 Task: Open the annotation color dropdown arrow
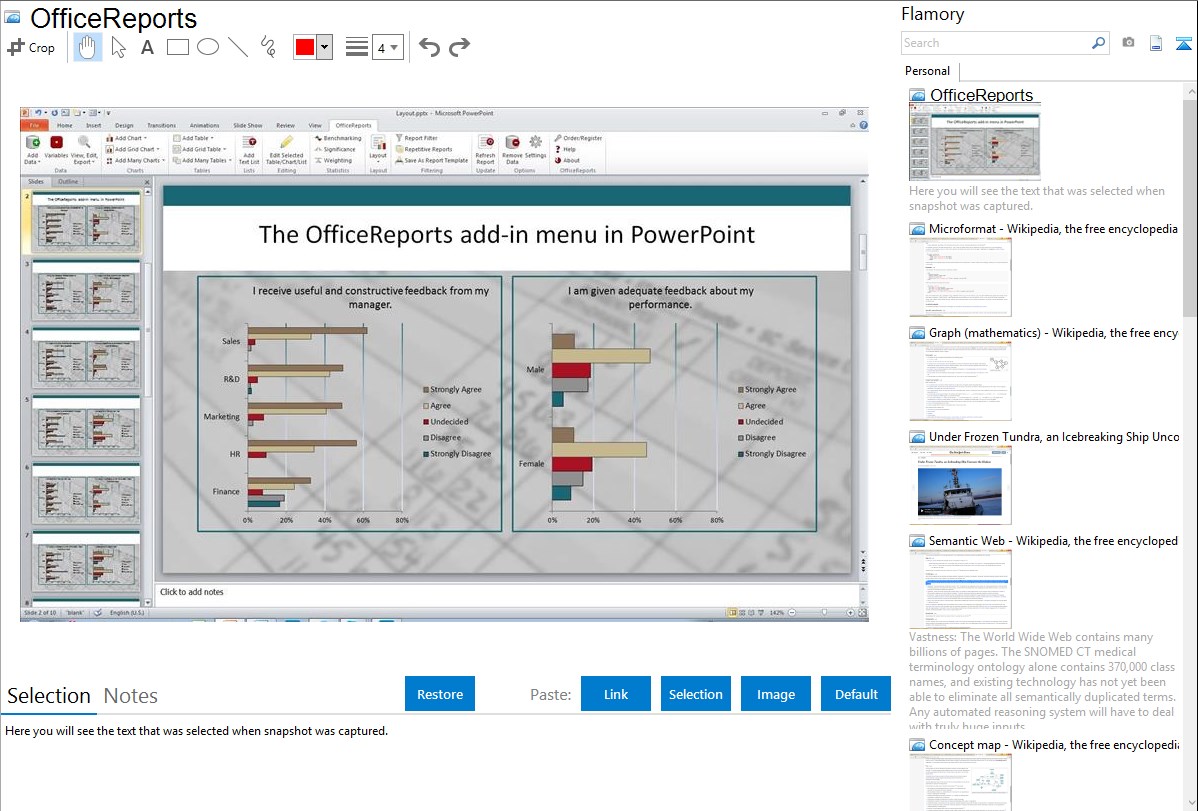point(325,47)
